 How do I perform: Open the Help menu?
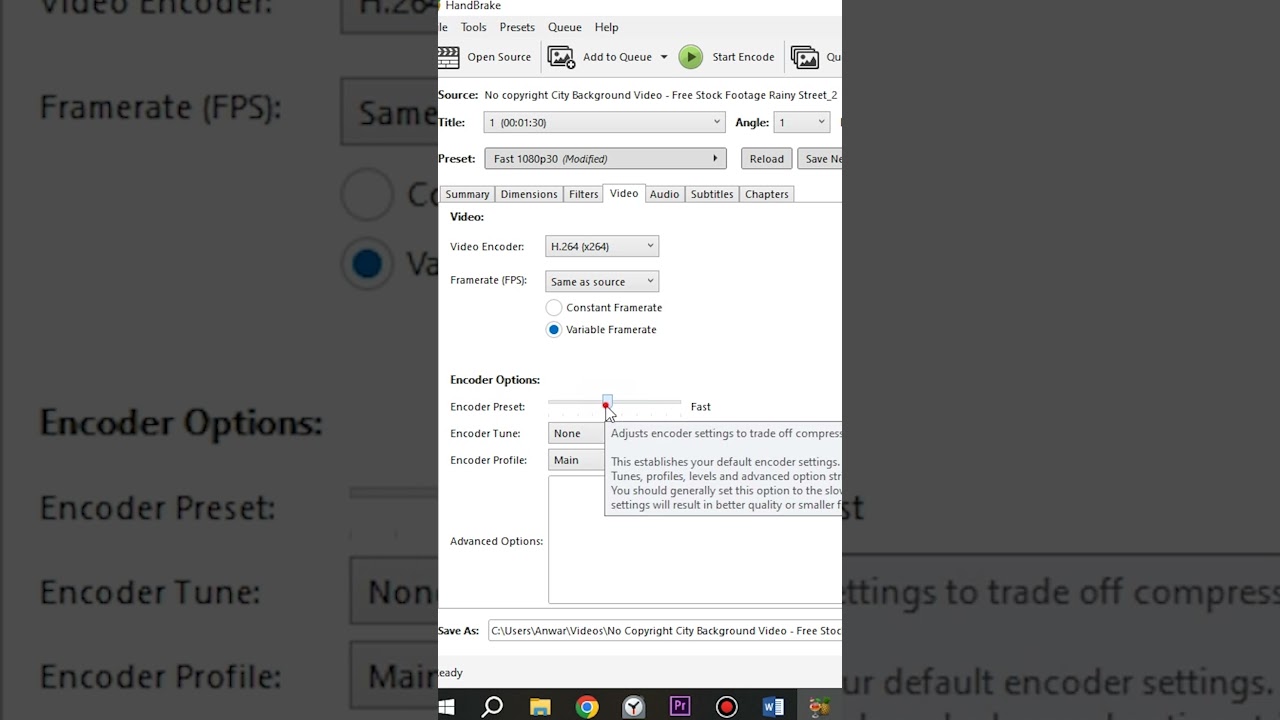(606, 27)
